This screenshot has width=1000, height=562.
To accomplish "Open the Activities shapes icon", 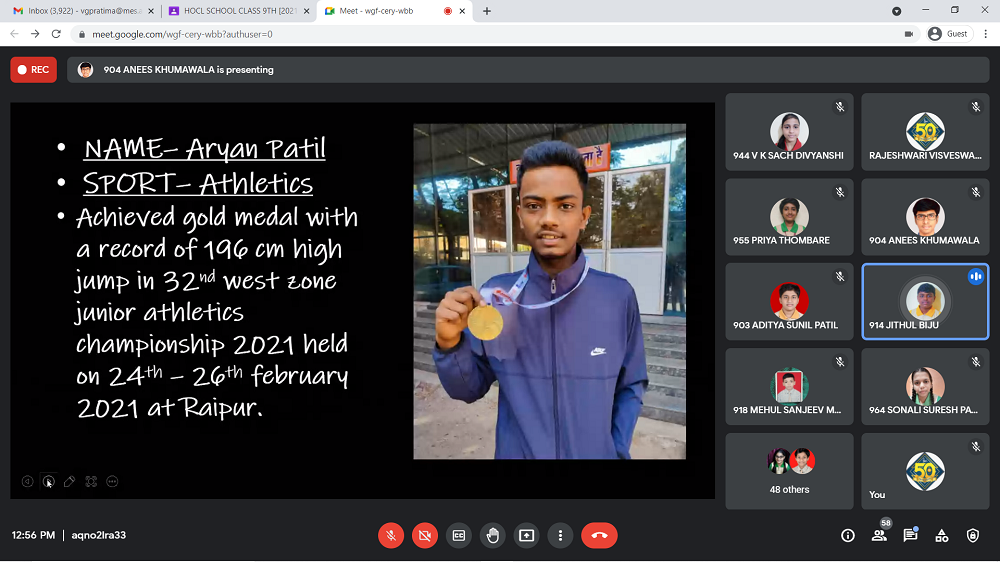I will click(x=941, y=535).
